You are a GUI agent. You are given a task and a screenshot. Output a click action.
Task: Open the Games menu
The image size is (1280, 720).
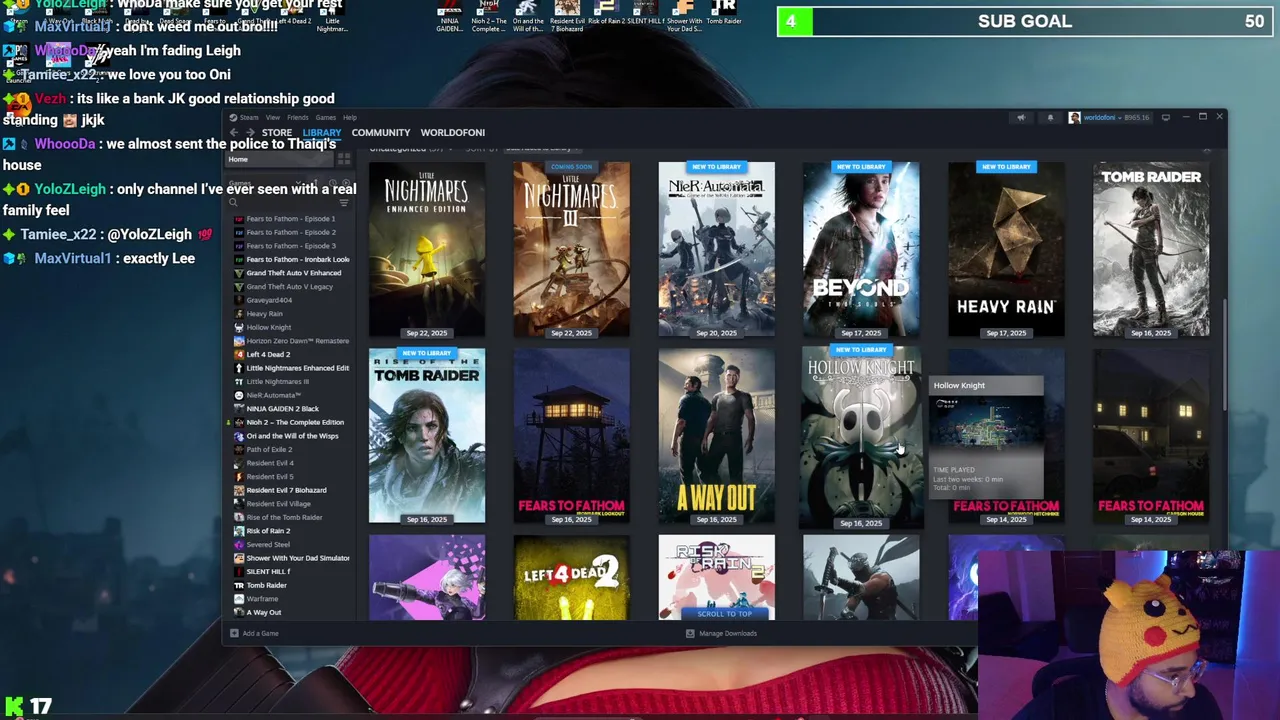click(326, 117)
